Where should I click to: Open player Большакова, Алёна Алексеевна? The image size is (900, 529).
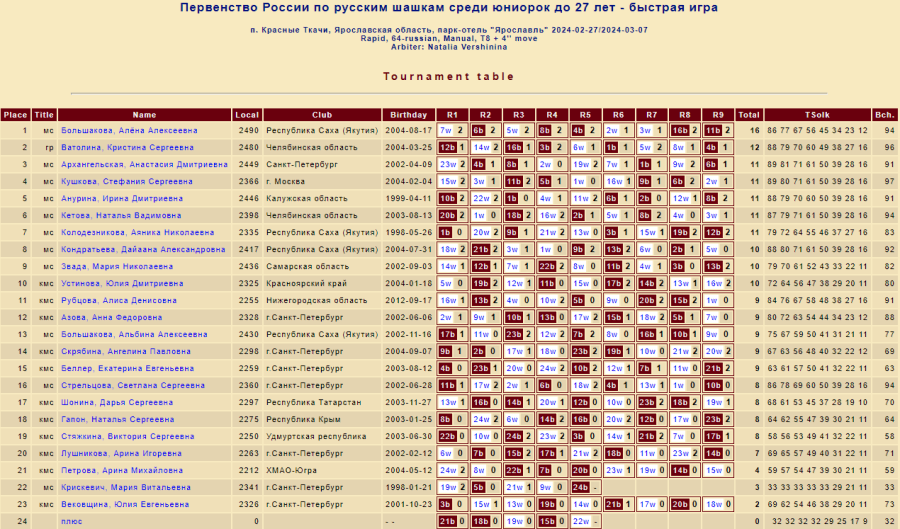(129, 130)
